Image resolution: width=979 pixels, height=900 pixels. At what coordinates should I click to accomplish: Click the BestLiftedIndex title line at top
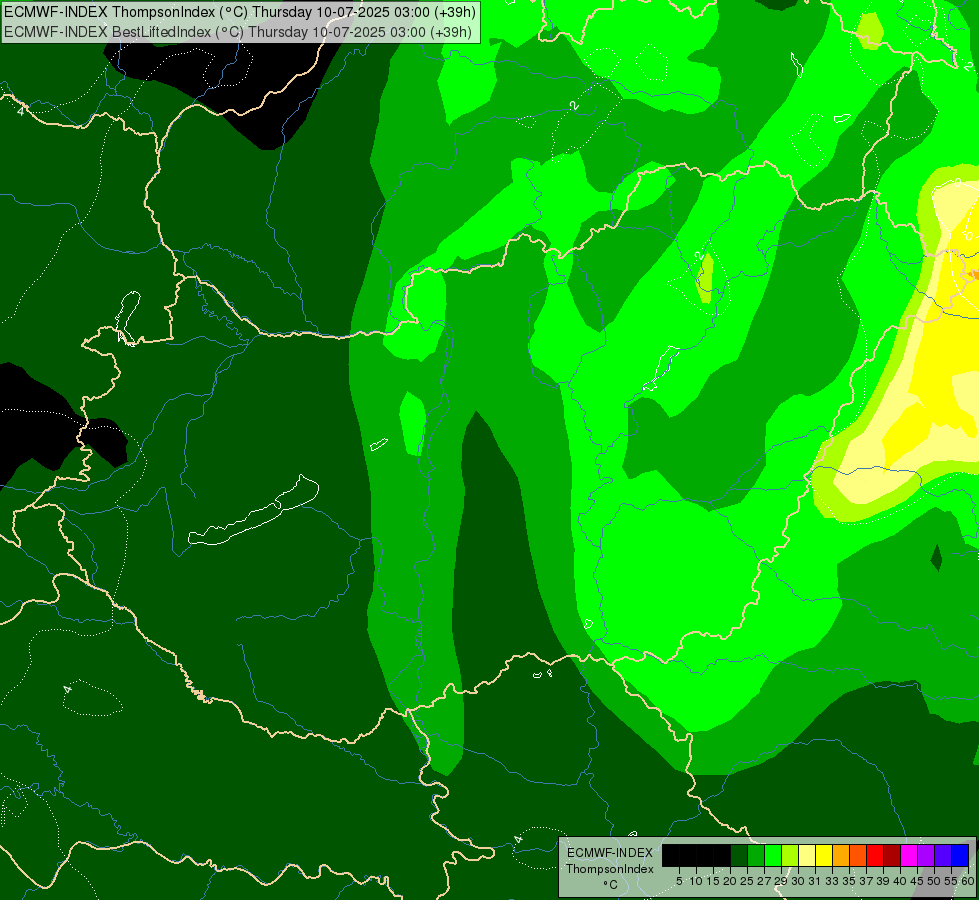tap(238, 32)
